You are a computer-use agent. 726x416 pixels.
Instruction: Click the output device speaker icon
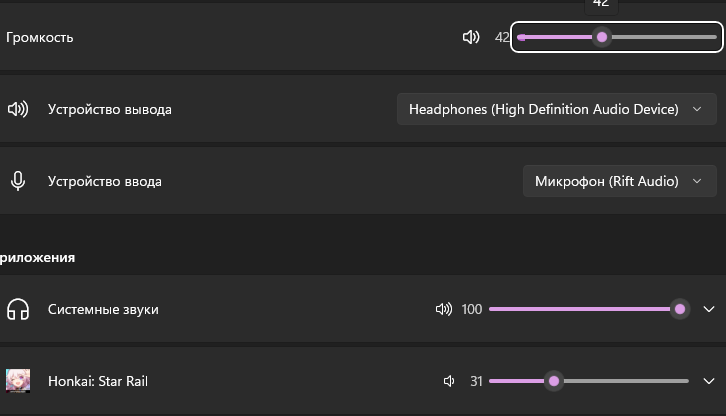17,109
